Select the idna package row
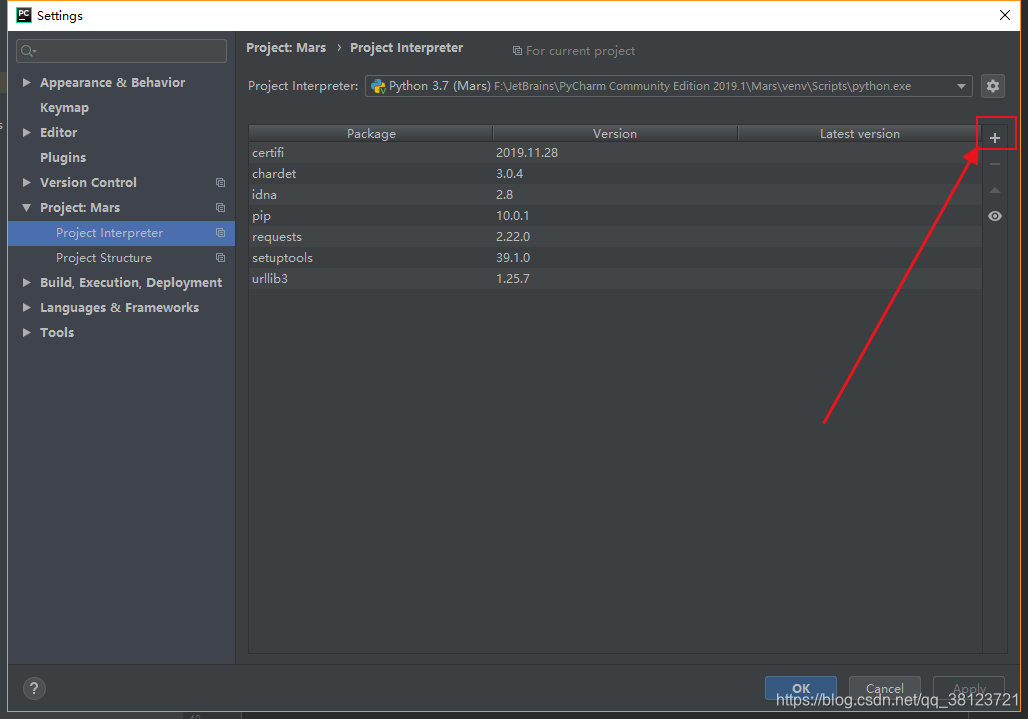Image resolution: width=1028 pixels, height=719 pixels. (x=615, y=195)
